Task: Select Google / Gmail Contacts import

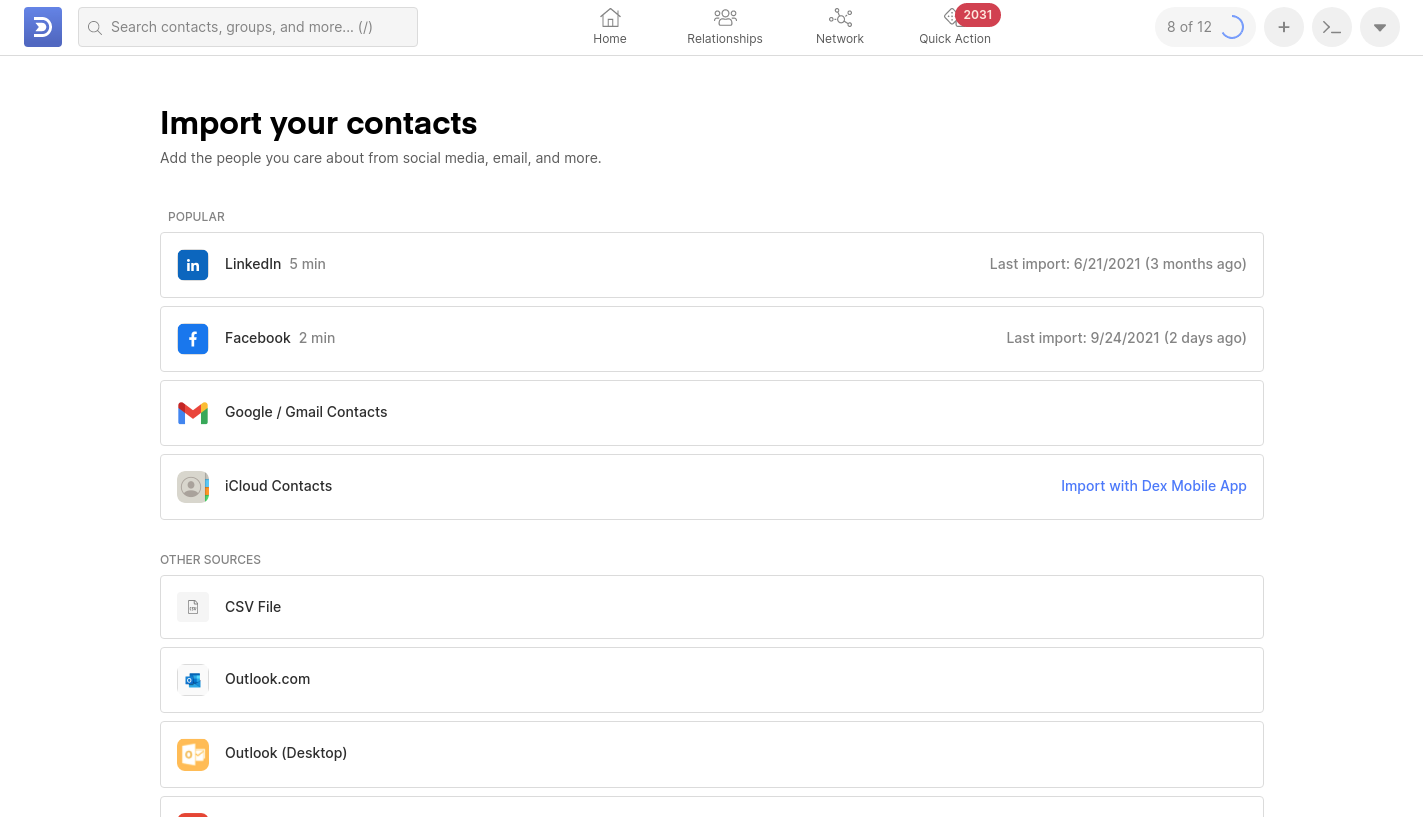Action: tap(712, 413)
